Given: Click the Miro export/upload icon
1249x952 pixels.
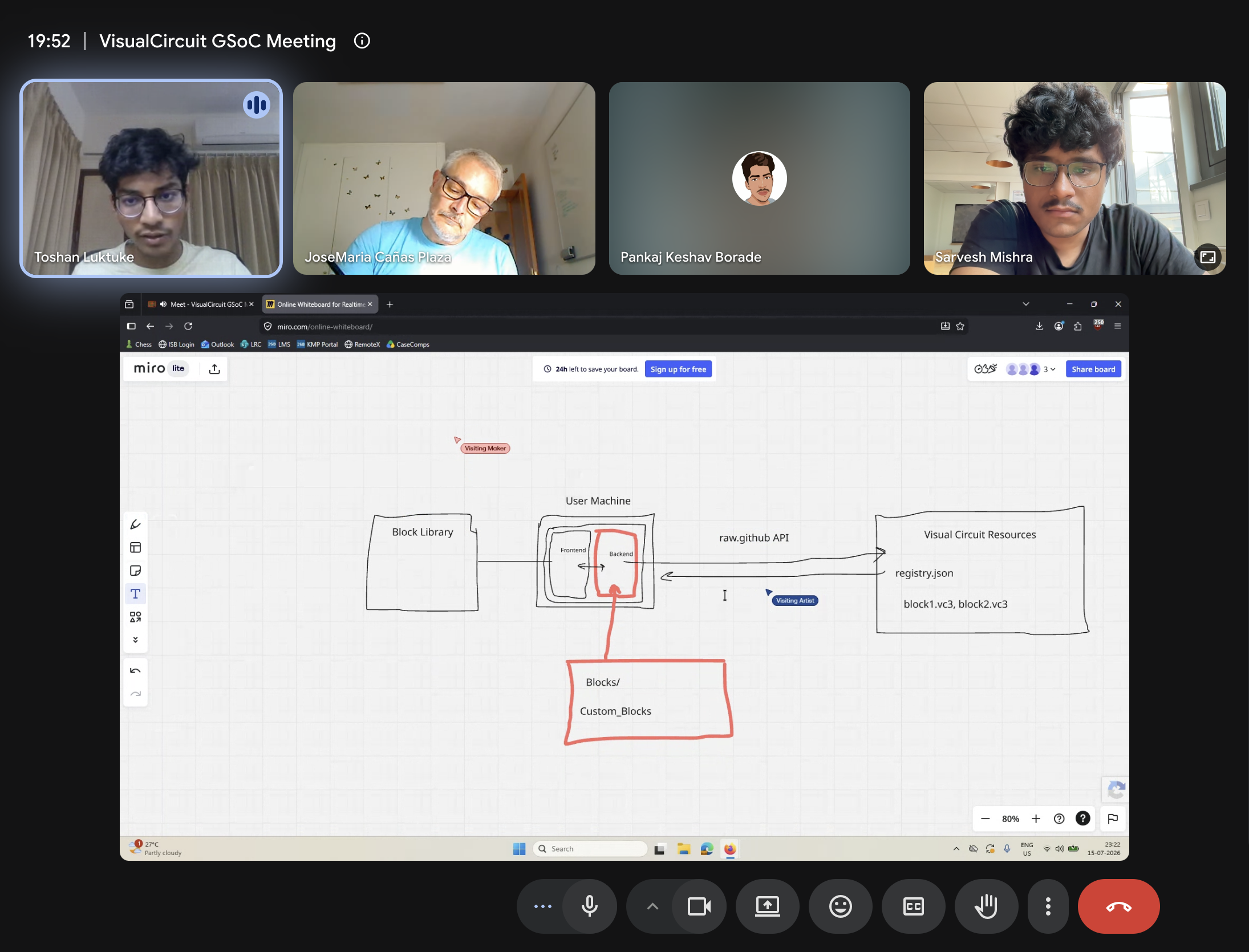Looking at the screenshot, I should point(214,369).
